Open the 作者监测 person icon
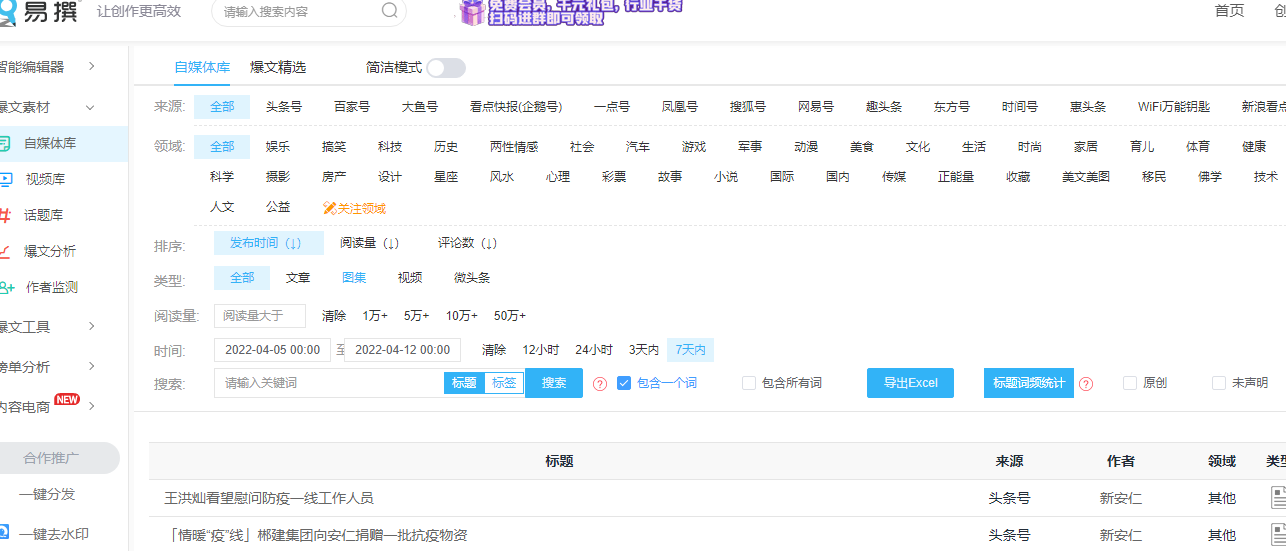Screen dimensions: 1286x551 [5, 287]
